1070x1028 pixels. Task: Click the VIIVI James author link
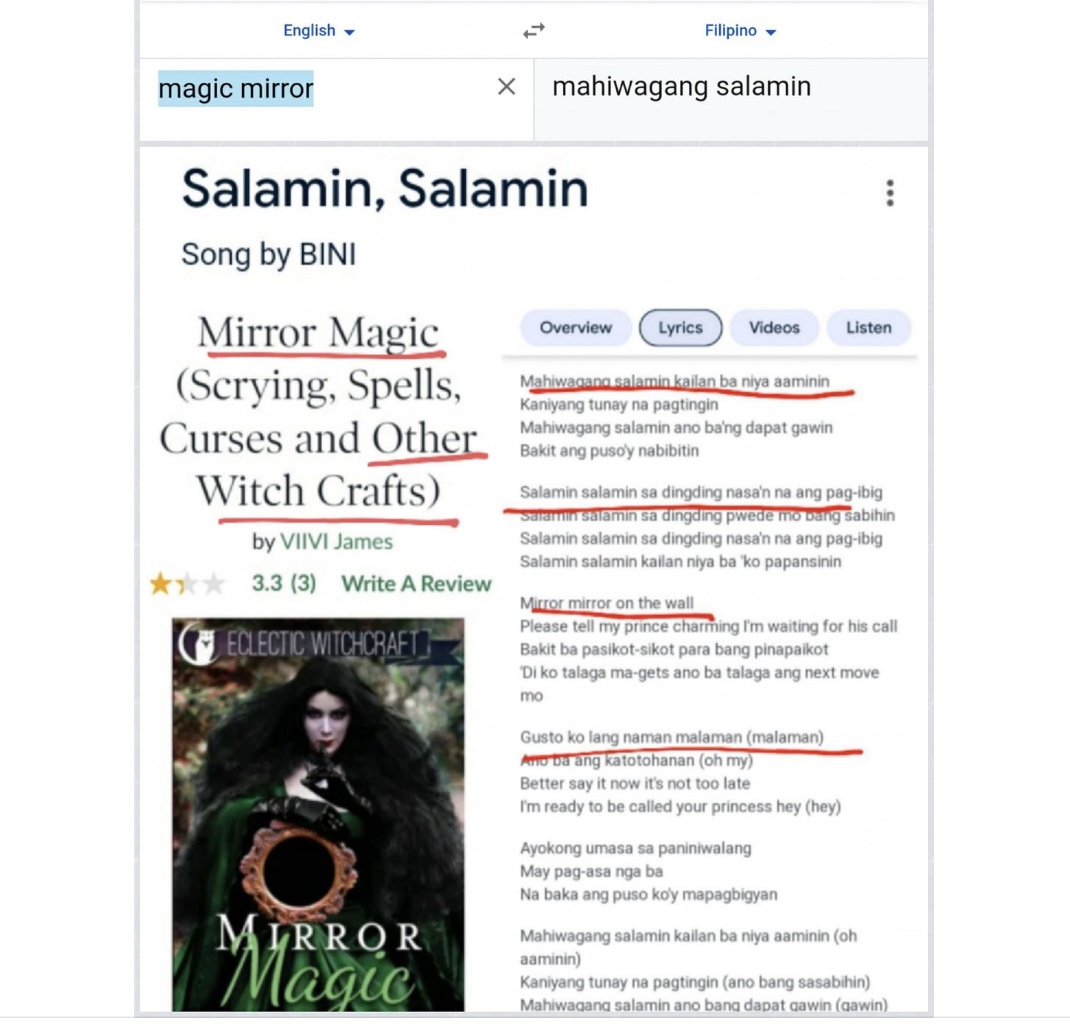[x=336, y=541]
